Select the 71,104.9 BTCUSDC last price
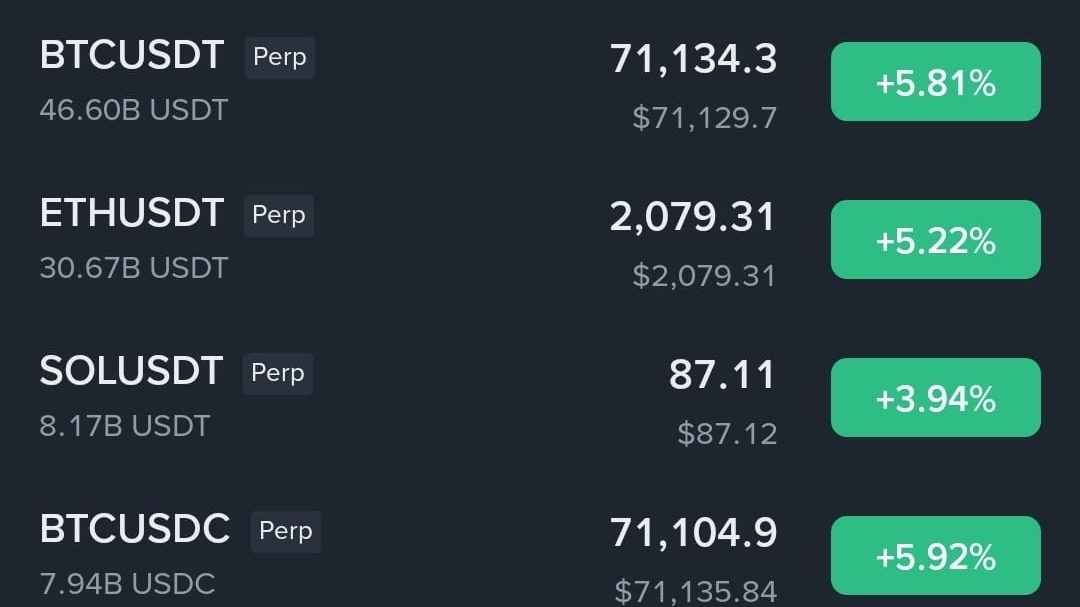1080x607 pixels. click(693, 534)
